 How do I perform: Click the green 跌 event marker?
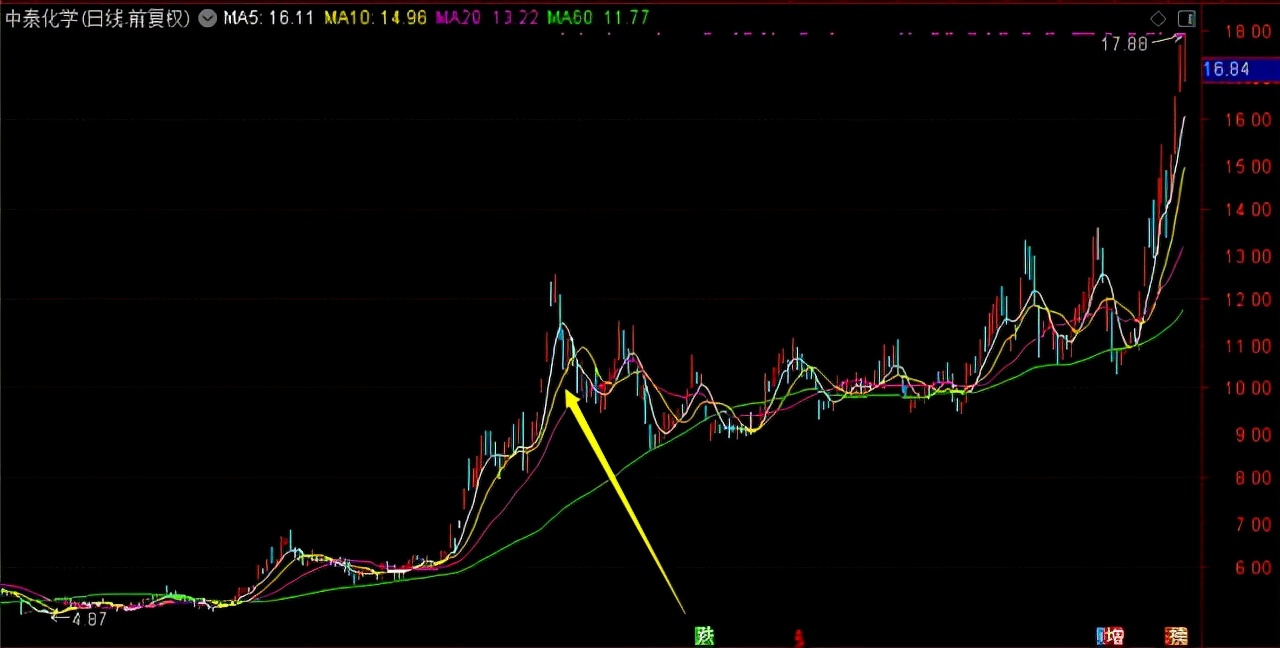(705, 636)
